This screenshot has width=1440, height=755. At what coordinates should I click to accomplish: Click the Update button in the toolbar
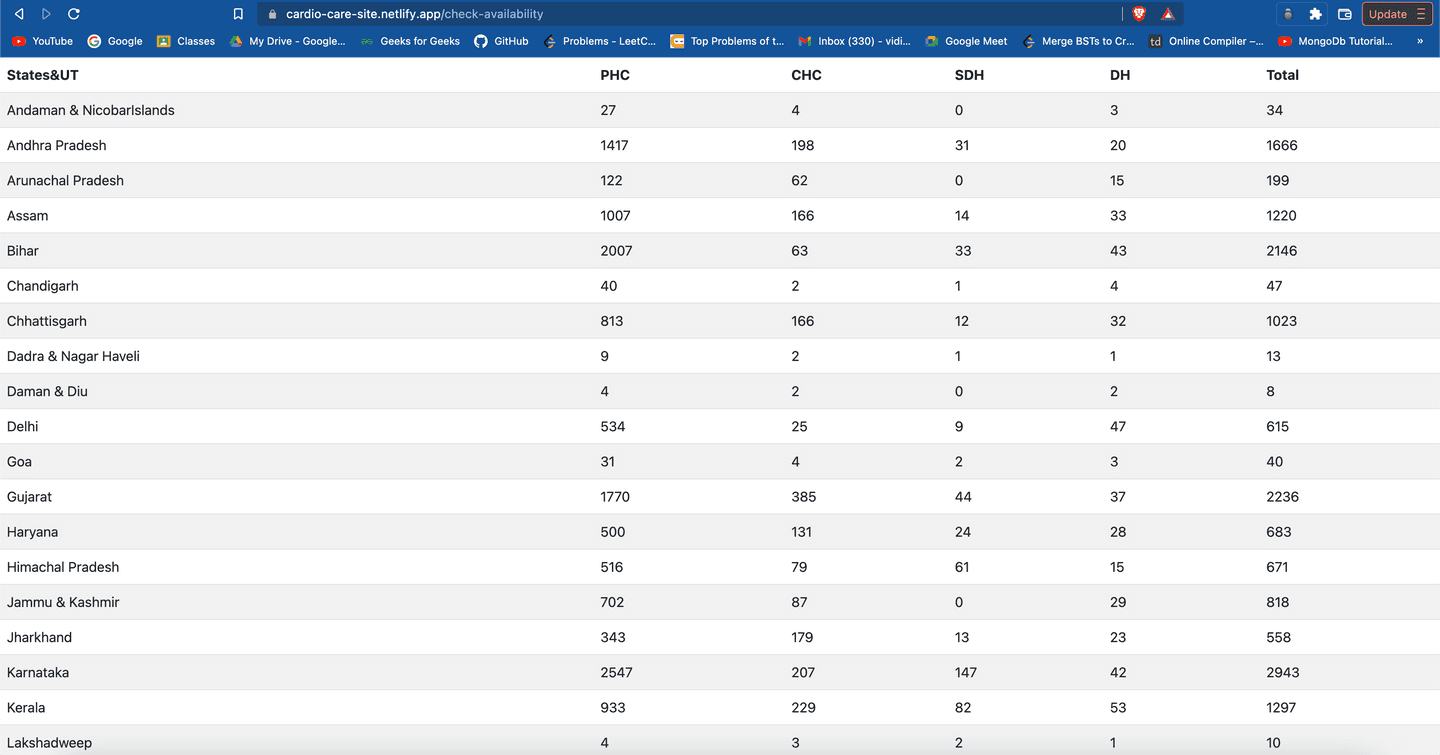(x=1397, y=14)
